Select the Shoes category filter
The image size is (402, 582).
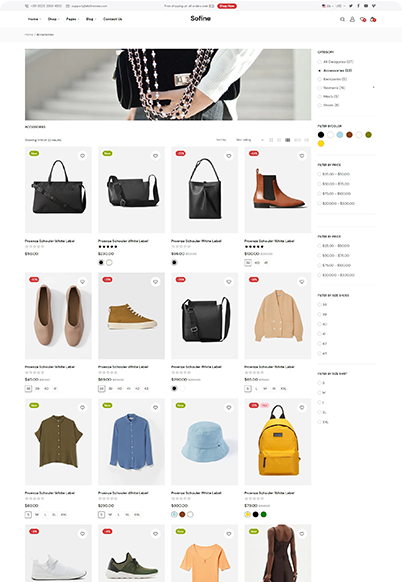pyautogui.click(x=328, y=105)
